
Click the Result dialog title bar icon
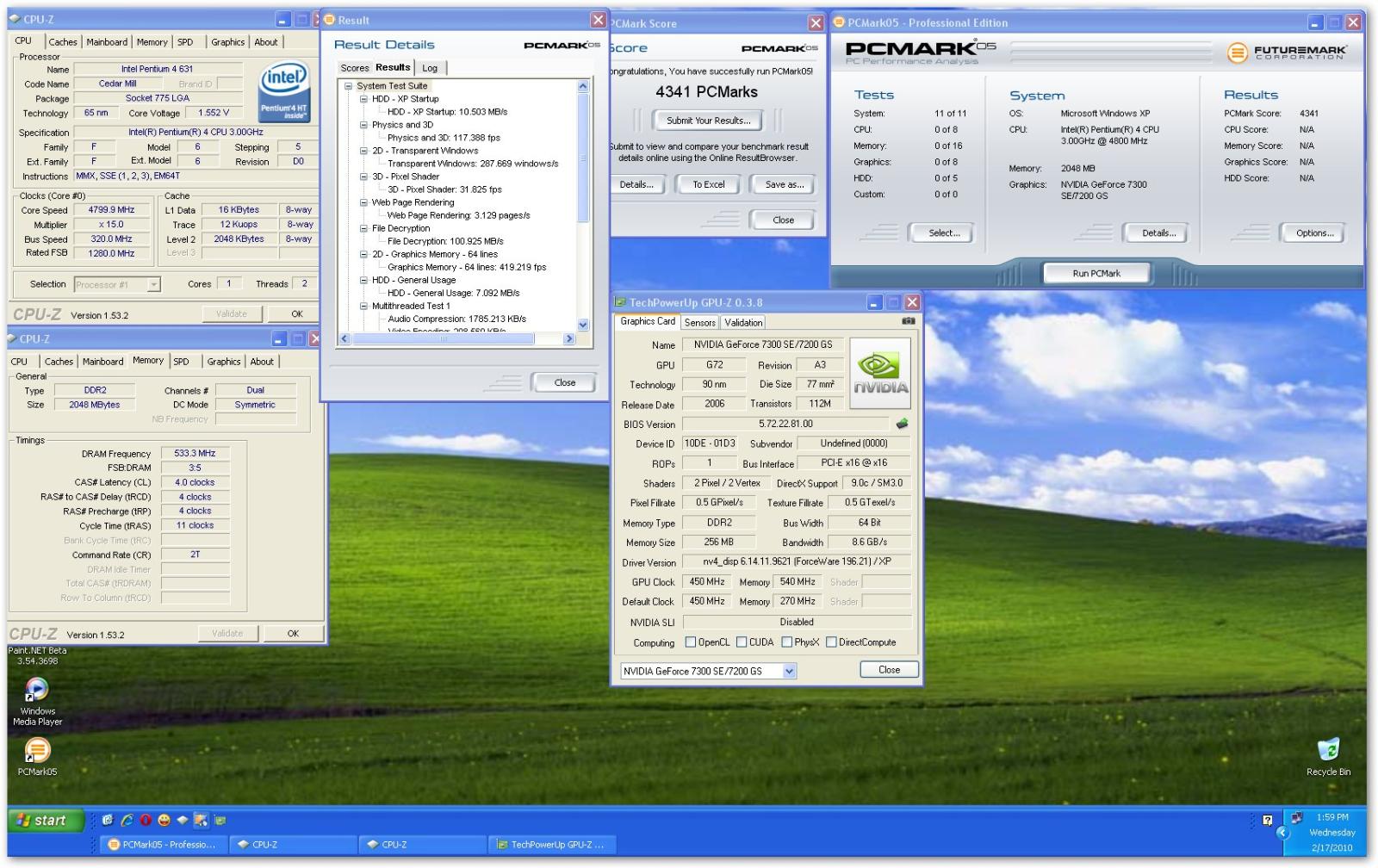point(329,20)
